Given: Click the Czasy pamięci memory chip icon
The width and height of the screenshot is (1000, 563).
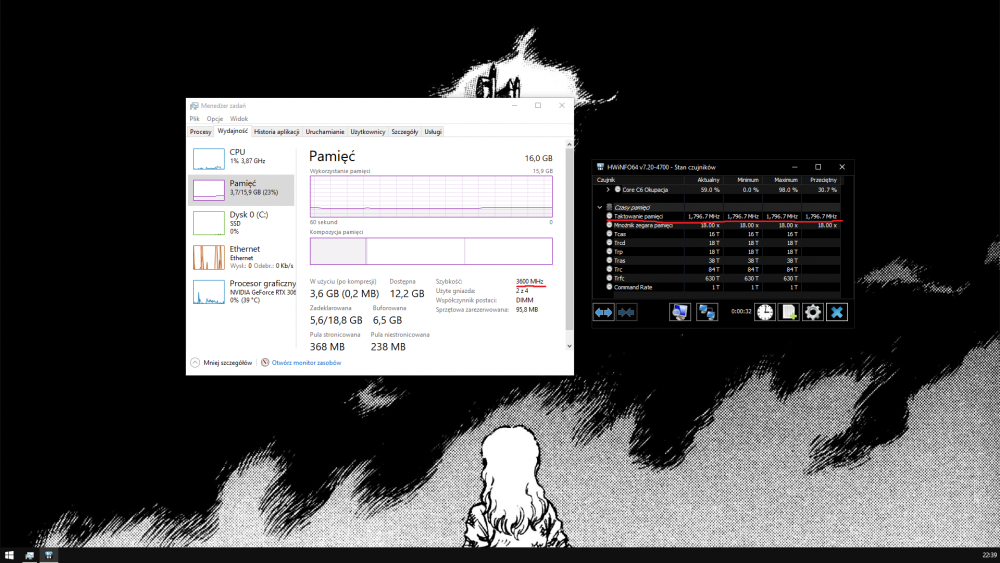Looking at the screenshot, I should (x=609, y=207).
